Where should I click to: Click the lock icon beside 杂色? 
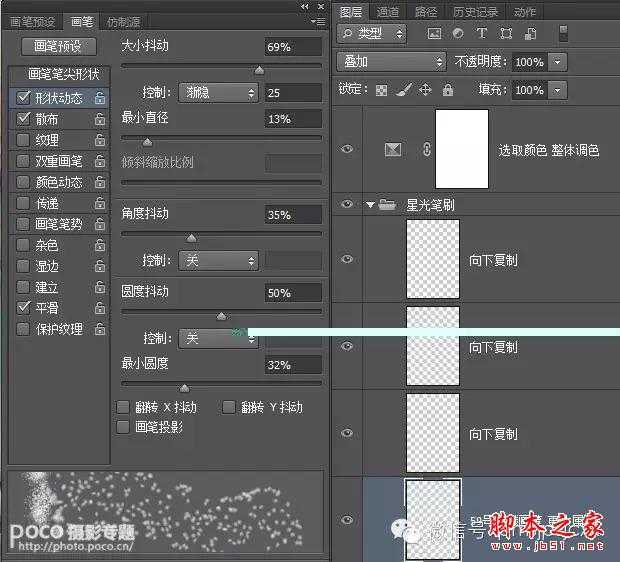pos(100,245)
